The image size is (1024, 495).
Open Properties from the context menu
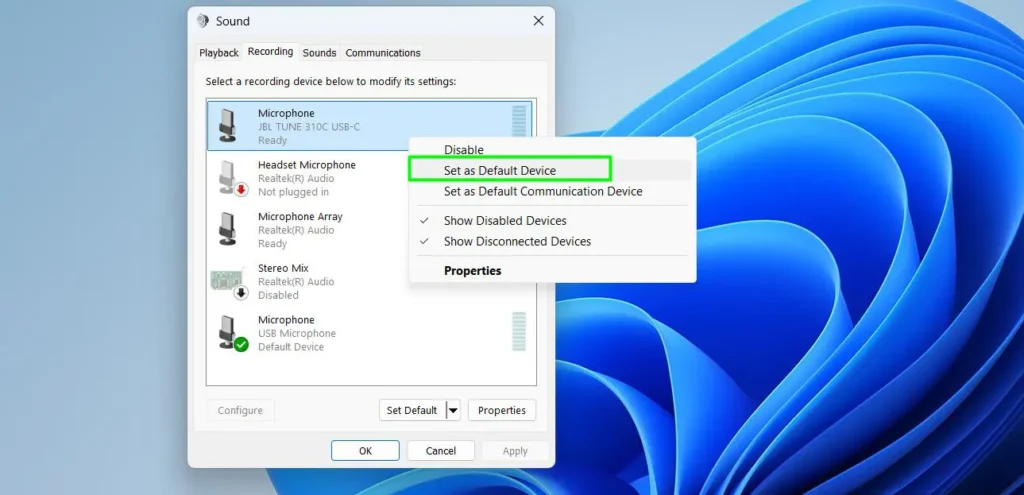point(472,270)
